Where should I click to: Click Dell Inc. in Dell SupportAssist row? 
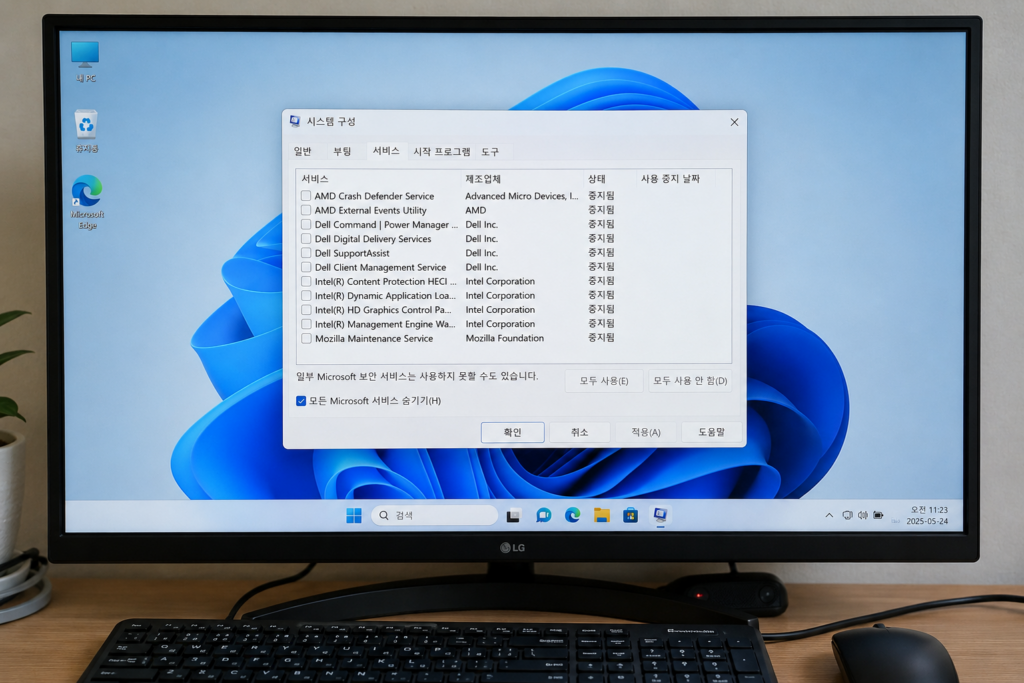[481, 253]
